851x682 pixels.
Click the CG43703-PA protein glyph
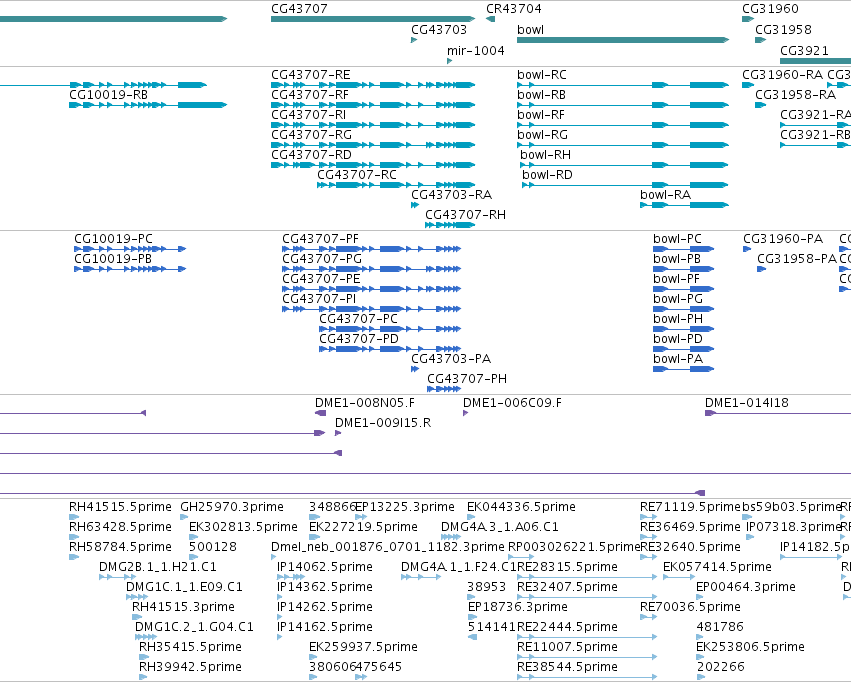click(415, 369)
